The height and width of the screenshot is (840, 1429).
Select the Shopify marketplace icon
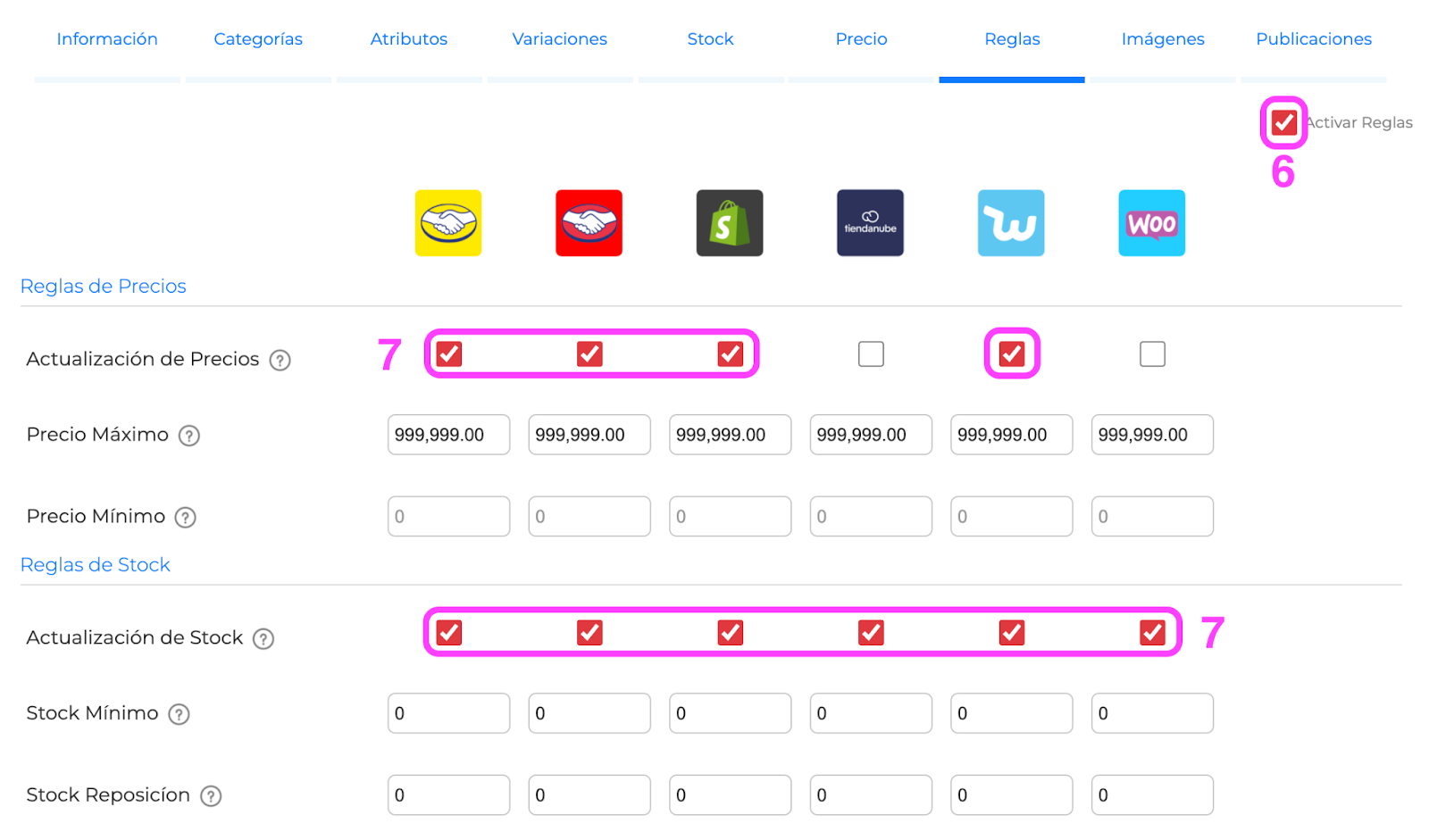(730, 223)
